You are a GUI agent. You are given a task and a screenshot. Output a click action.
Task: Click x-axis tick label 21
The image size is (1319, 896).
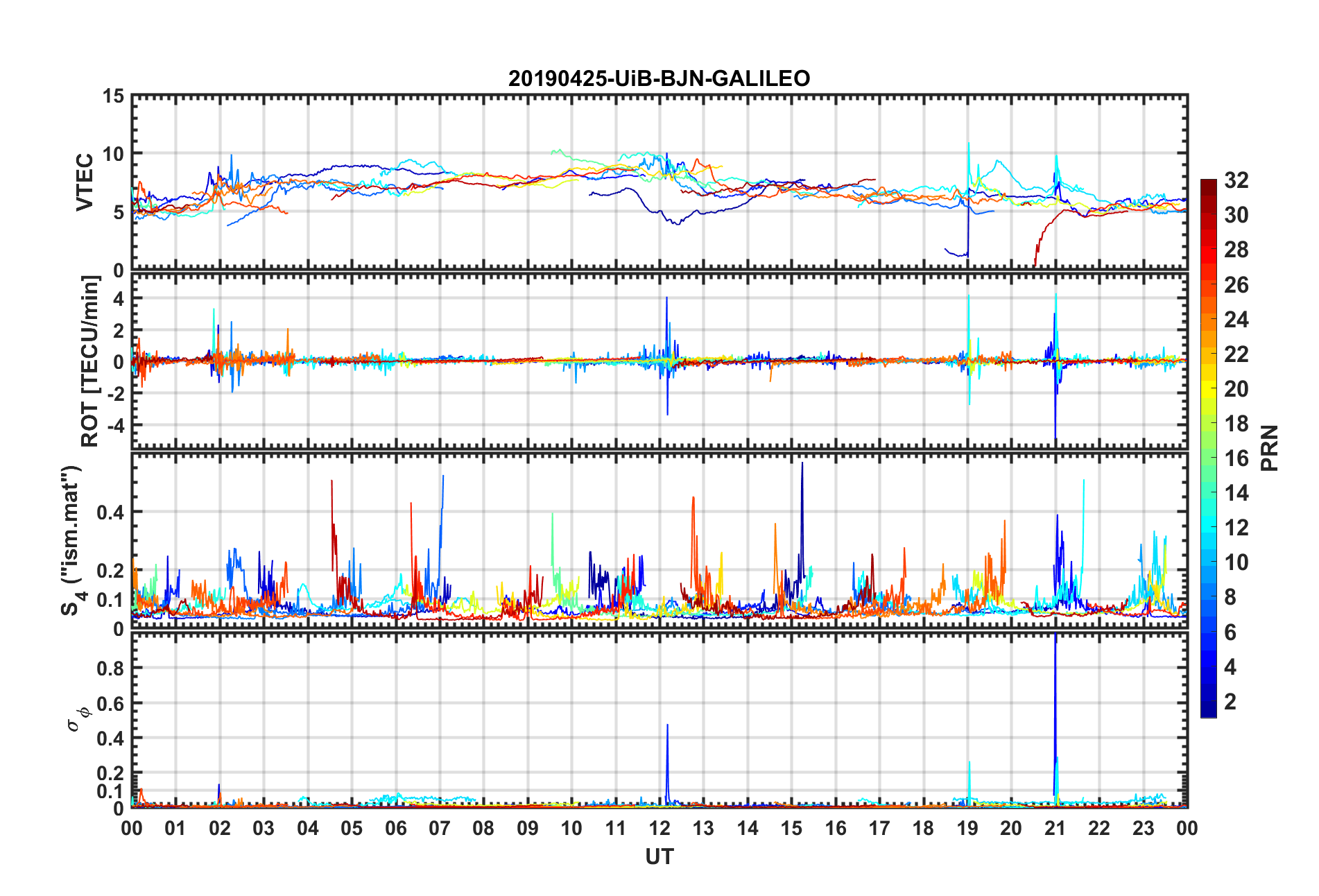[x=1055, y=828]
